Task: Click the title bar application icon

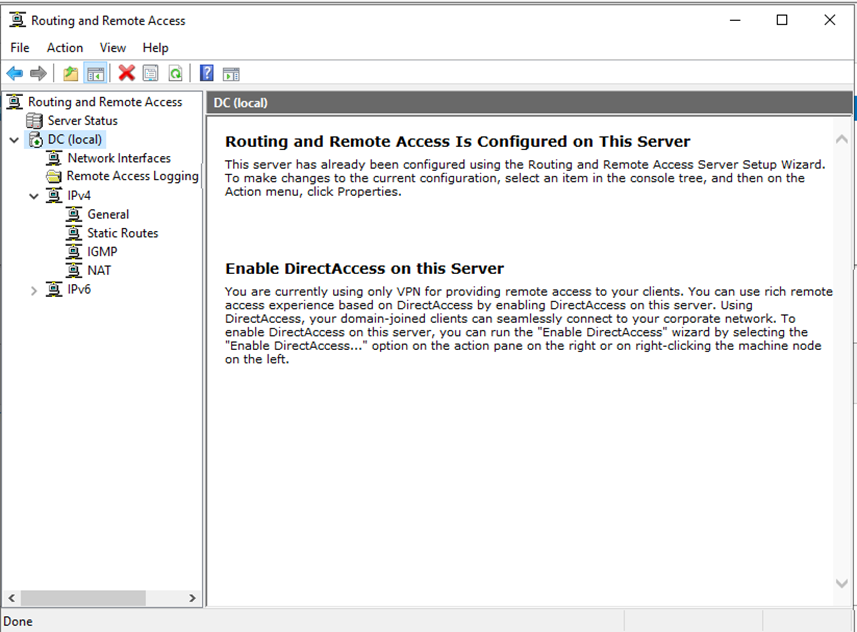Action: [17, 20]
